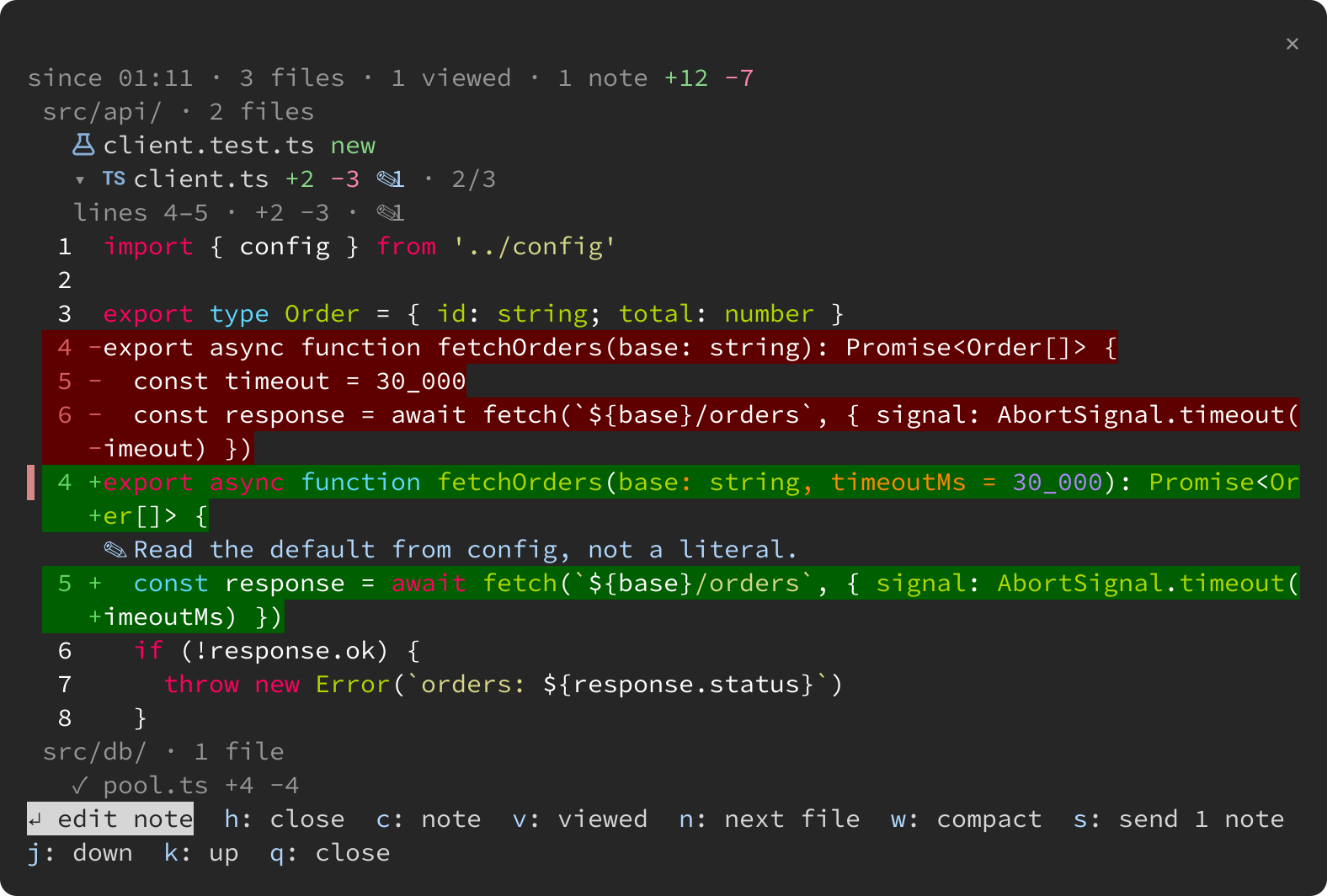Click the added line with timeoutMs parameter
Screen dimensions: 1327x896
[x=671, y=499]
